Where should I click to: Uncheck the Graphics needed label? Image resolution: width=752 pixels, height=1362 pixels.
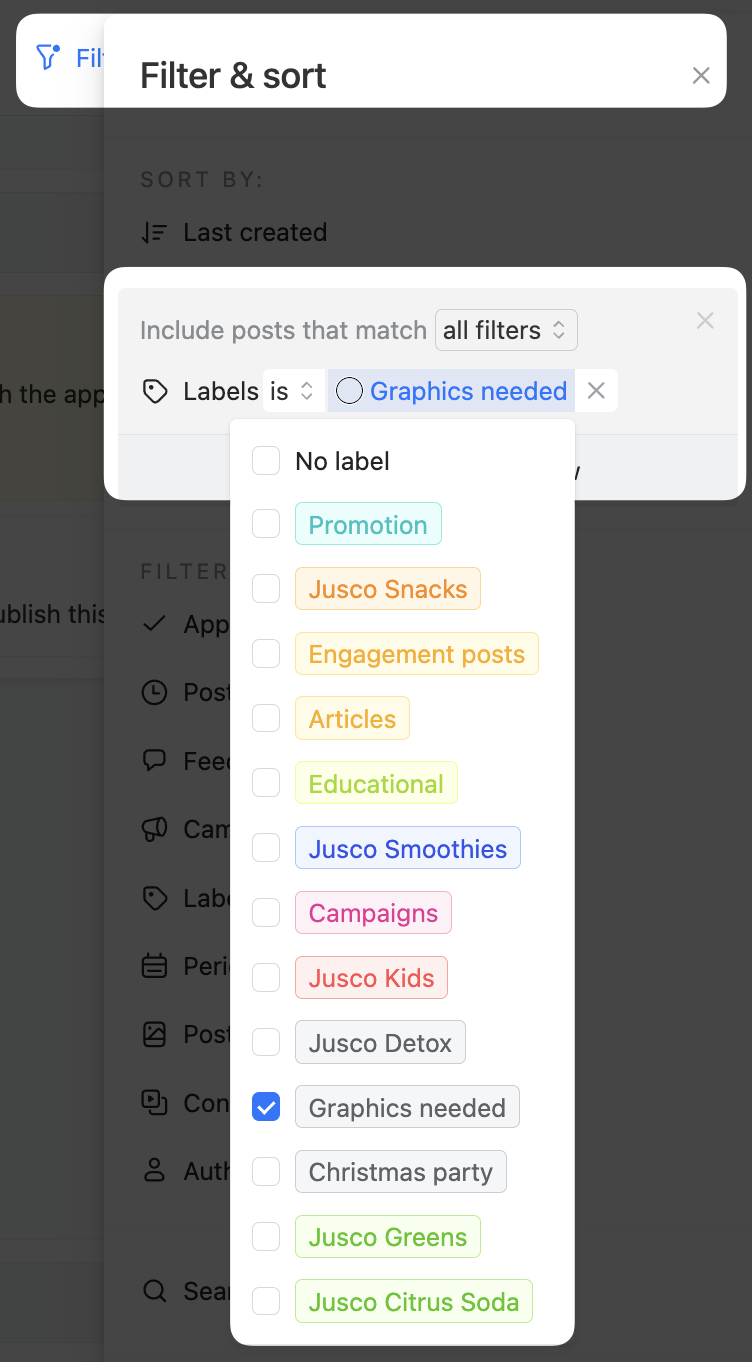[266, 1107]
